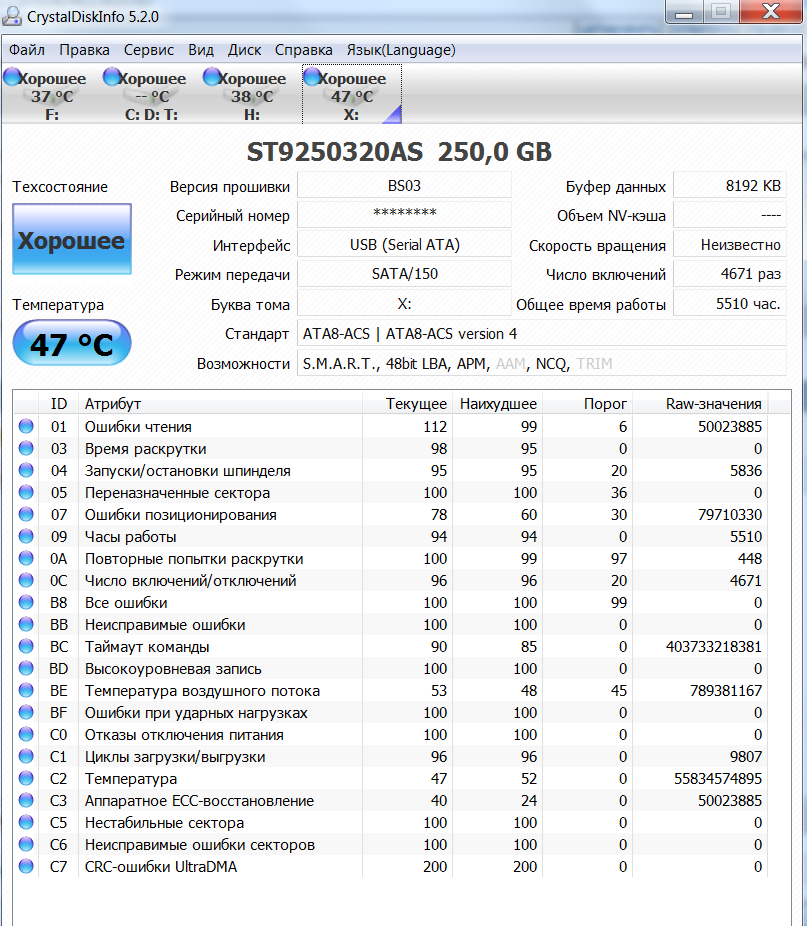The image size is (807, 926).
Task: Click status orb for C1 Циклы загрузки/выгрузки
Action: tap(26, 757)
